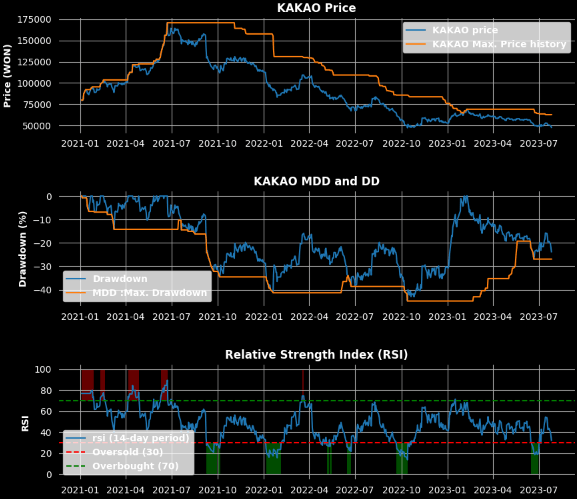
Task: Click the 2023-04 date label under the drawdown chart
Action: (x=493, y=317)
